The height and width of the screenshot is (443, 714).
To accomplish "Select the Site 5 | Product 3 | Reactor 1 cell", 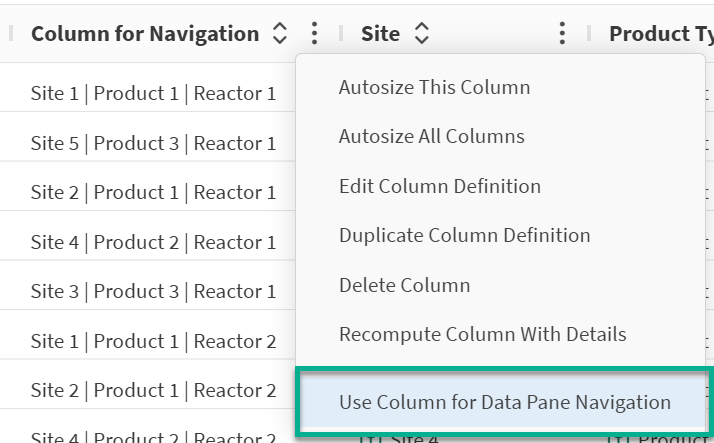I will [x=153, y=143].
